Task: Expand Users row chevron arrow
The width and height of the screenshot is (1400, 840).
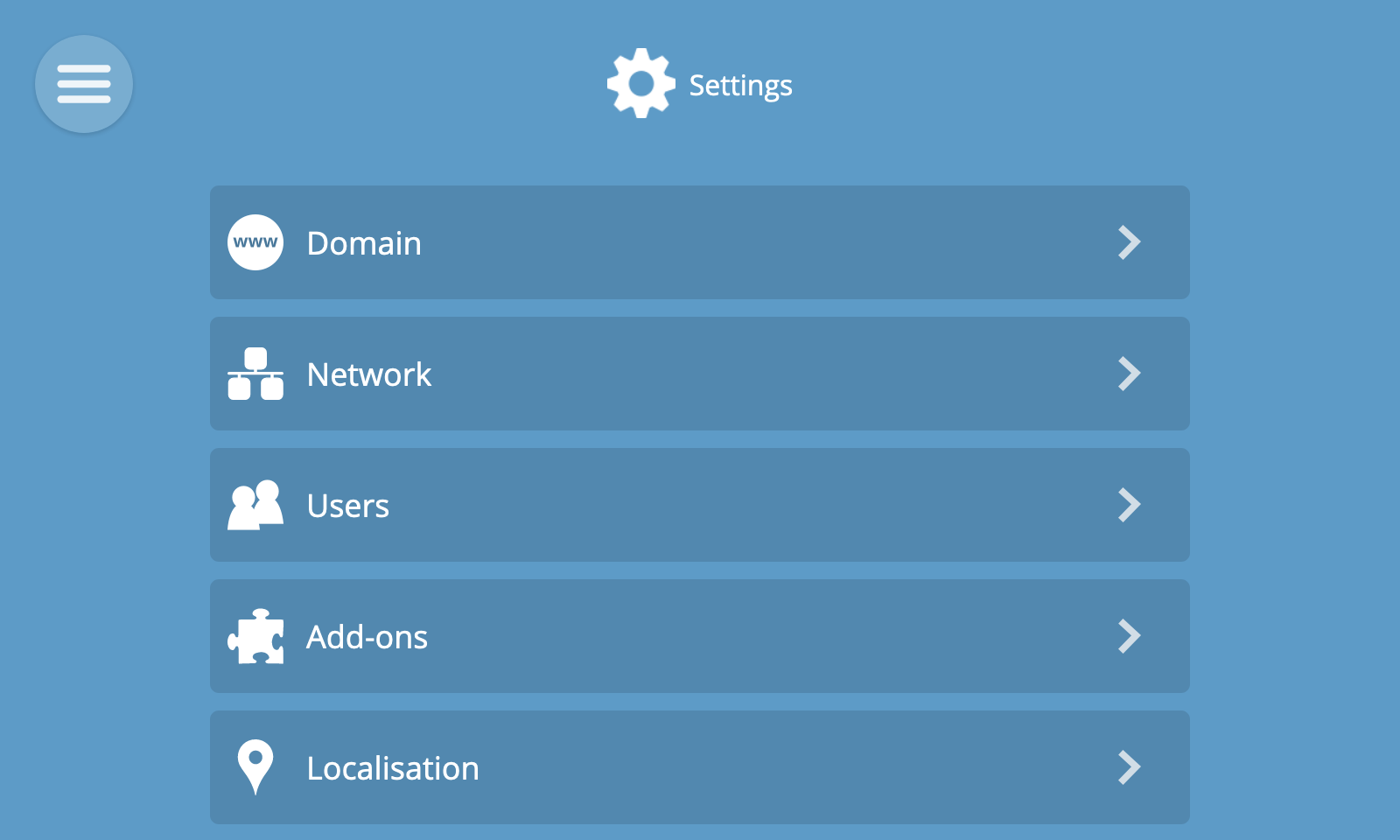Action: (x=1130, y=505)
